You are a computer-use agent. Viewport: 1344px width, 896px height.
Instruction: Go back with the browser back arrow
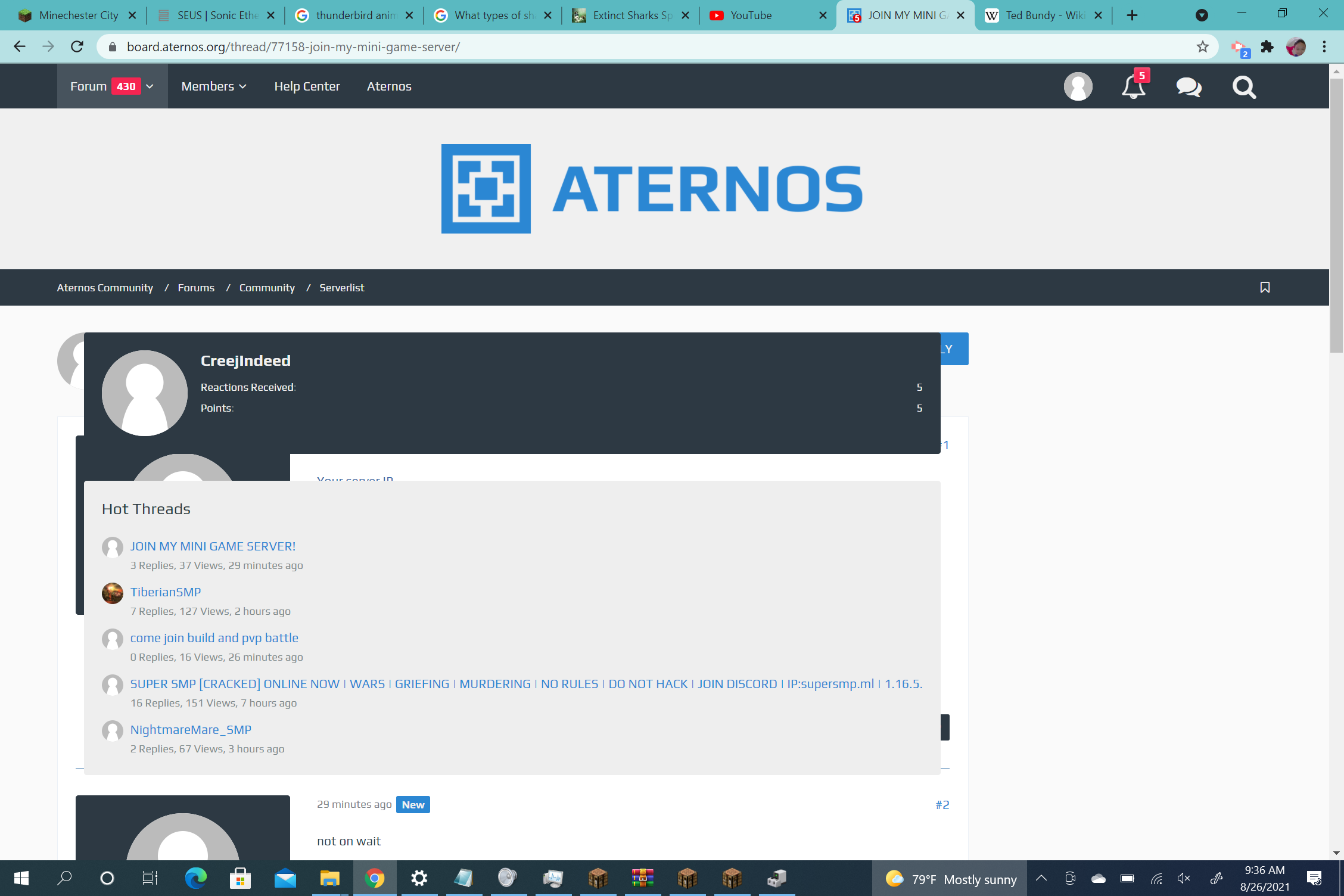point(20,46)
